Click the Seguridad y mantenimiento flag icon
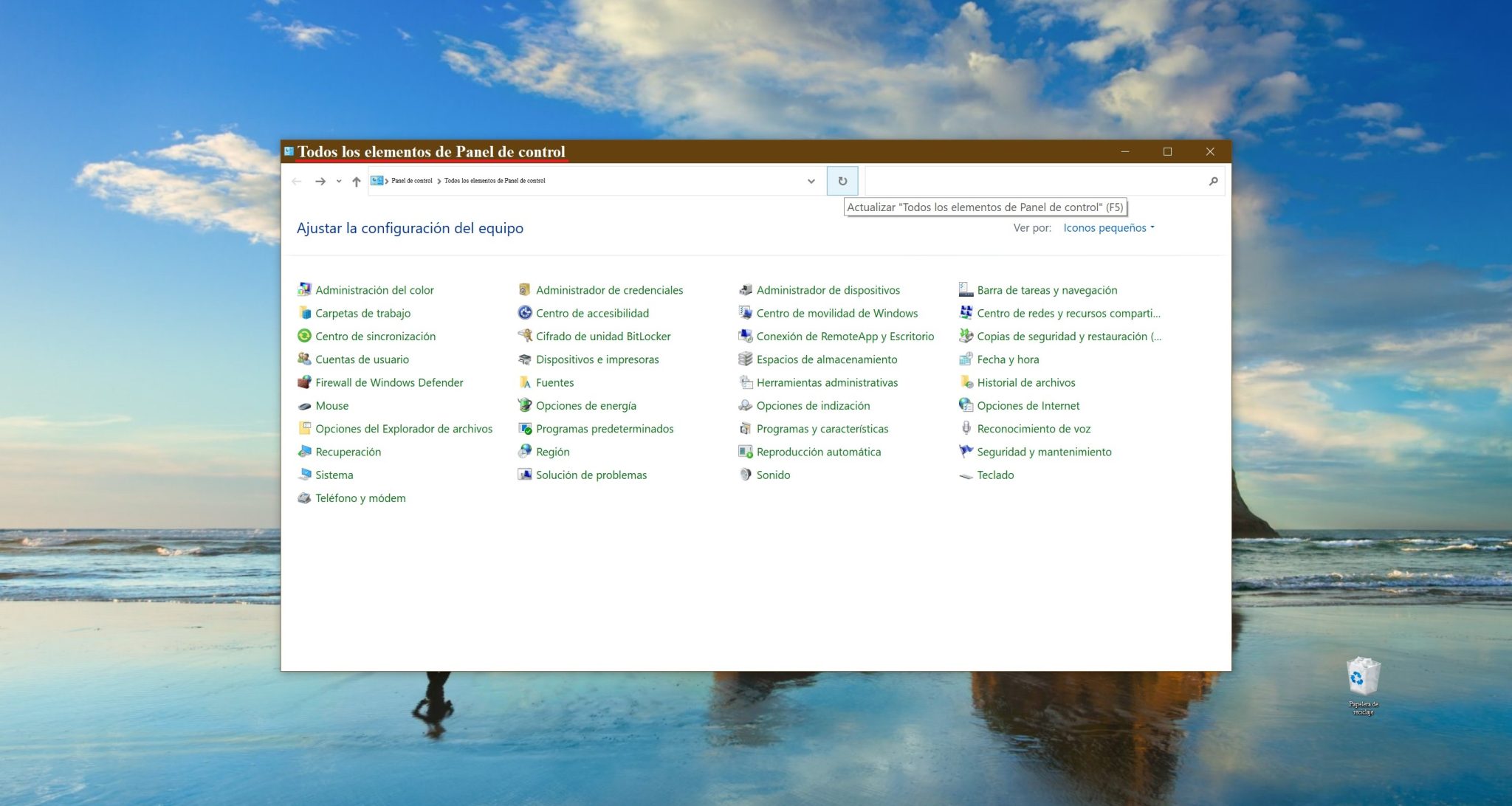The height and width of the screenshot is (806, 1512). pyautogui.click(x=966, y=451)
